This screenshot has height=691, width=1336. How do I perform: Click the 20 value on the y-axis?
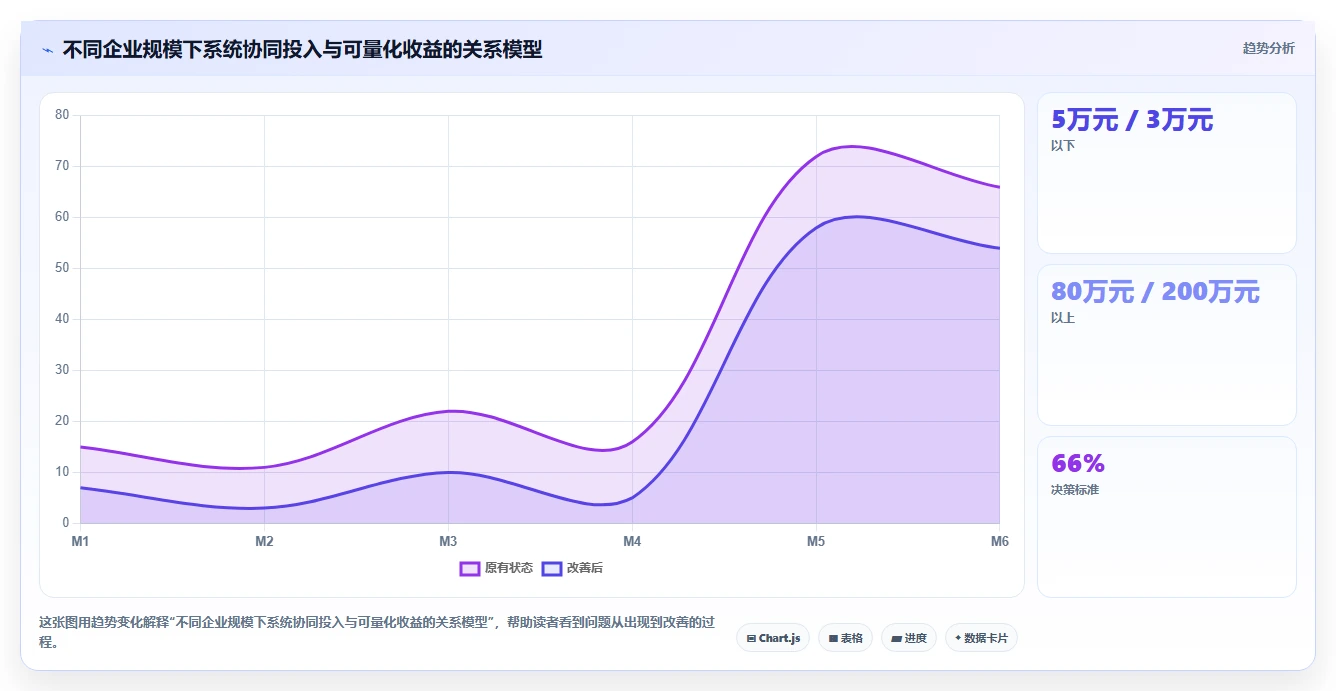(62, 421)
